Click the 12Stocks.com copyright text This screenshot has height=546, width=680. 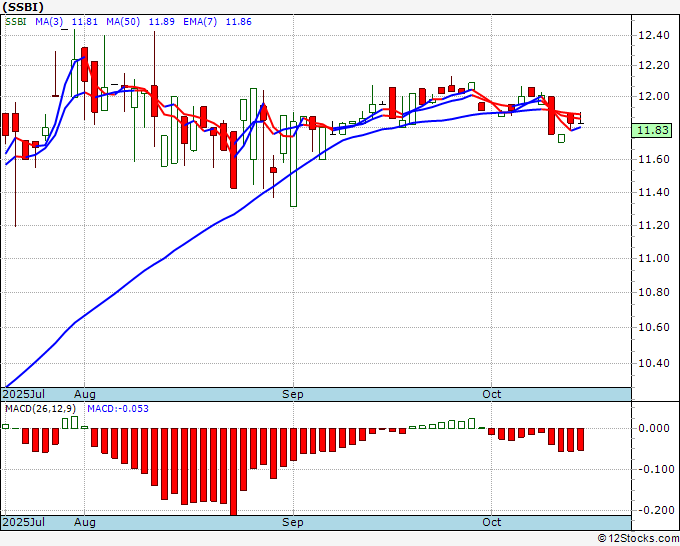(638, 539)
